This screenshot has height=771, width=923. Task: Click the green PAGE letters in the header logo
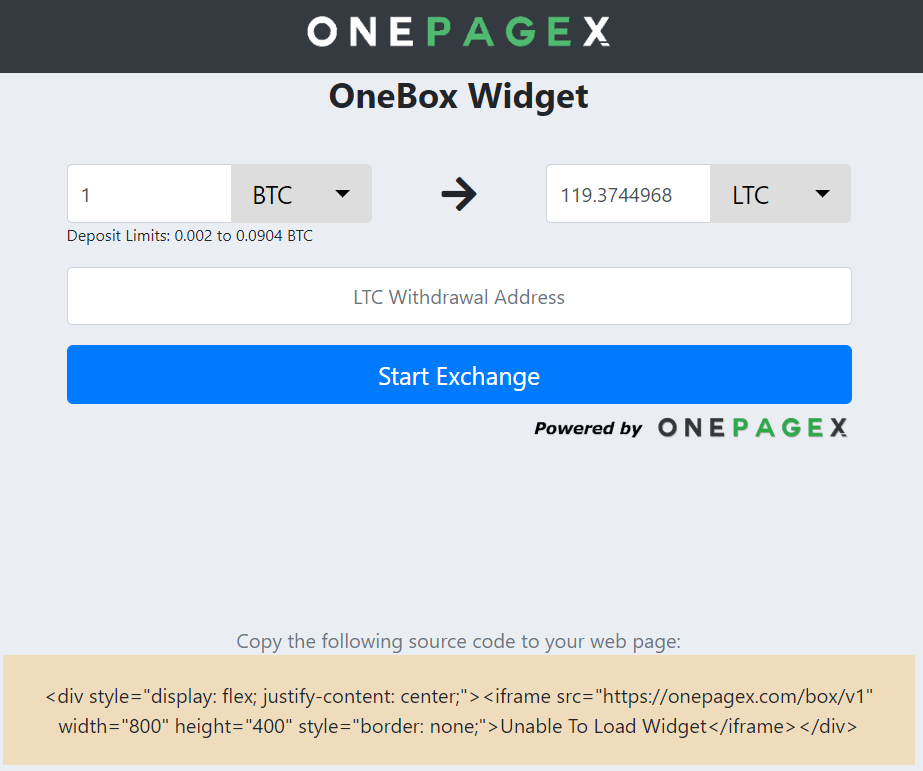(x=499, y=32)
